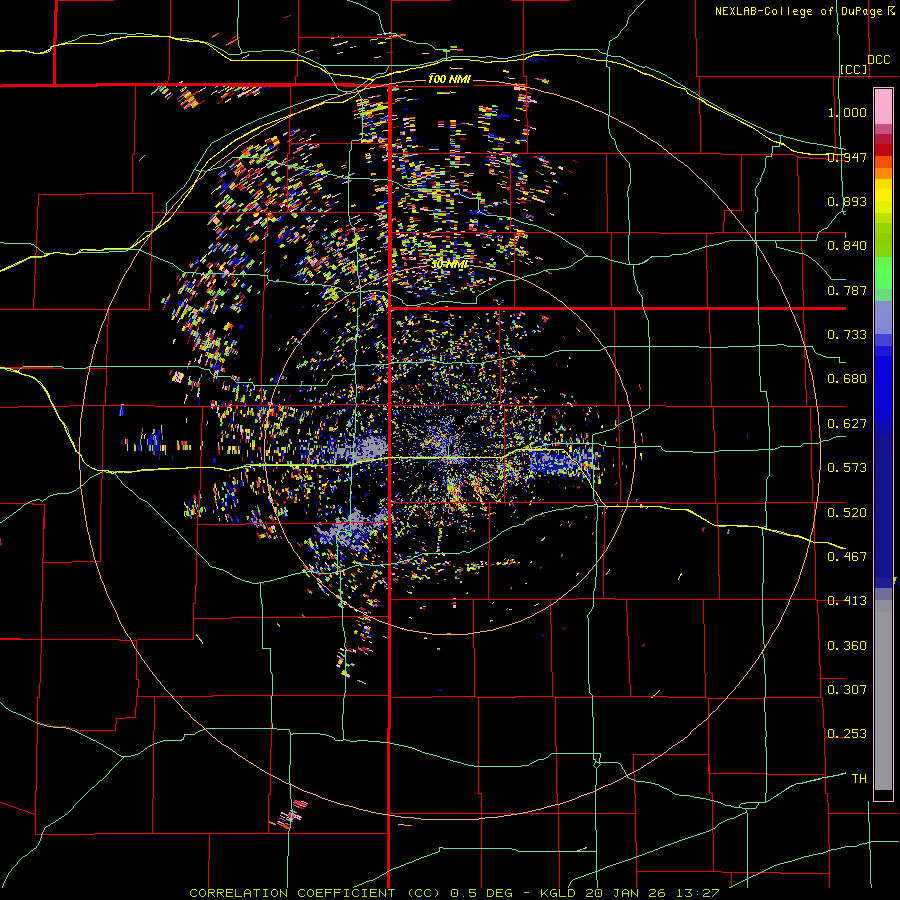Viewport: 900px width, 900px height.
Task: Select the 0.360 color scale value
Action: coord(847,646)
